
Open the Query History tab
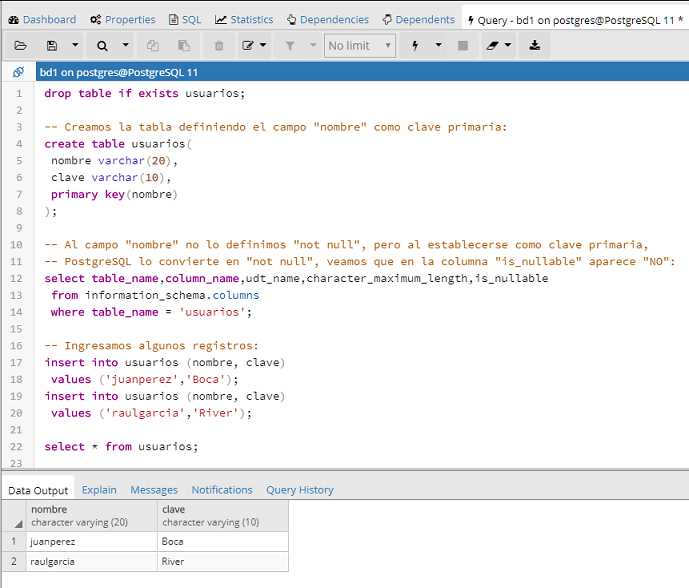[x=300, y=490]
